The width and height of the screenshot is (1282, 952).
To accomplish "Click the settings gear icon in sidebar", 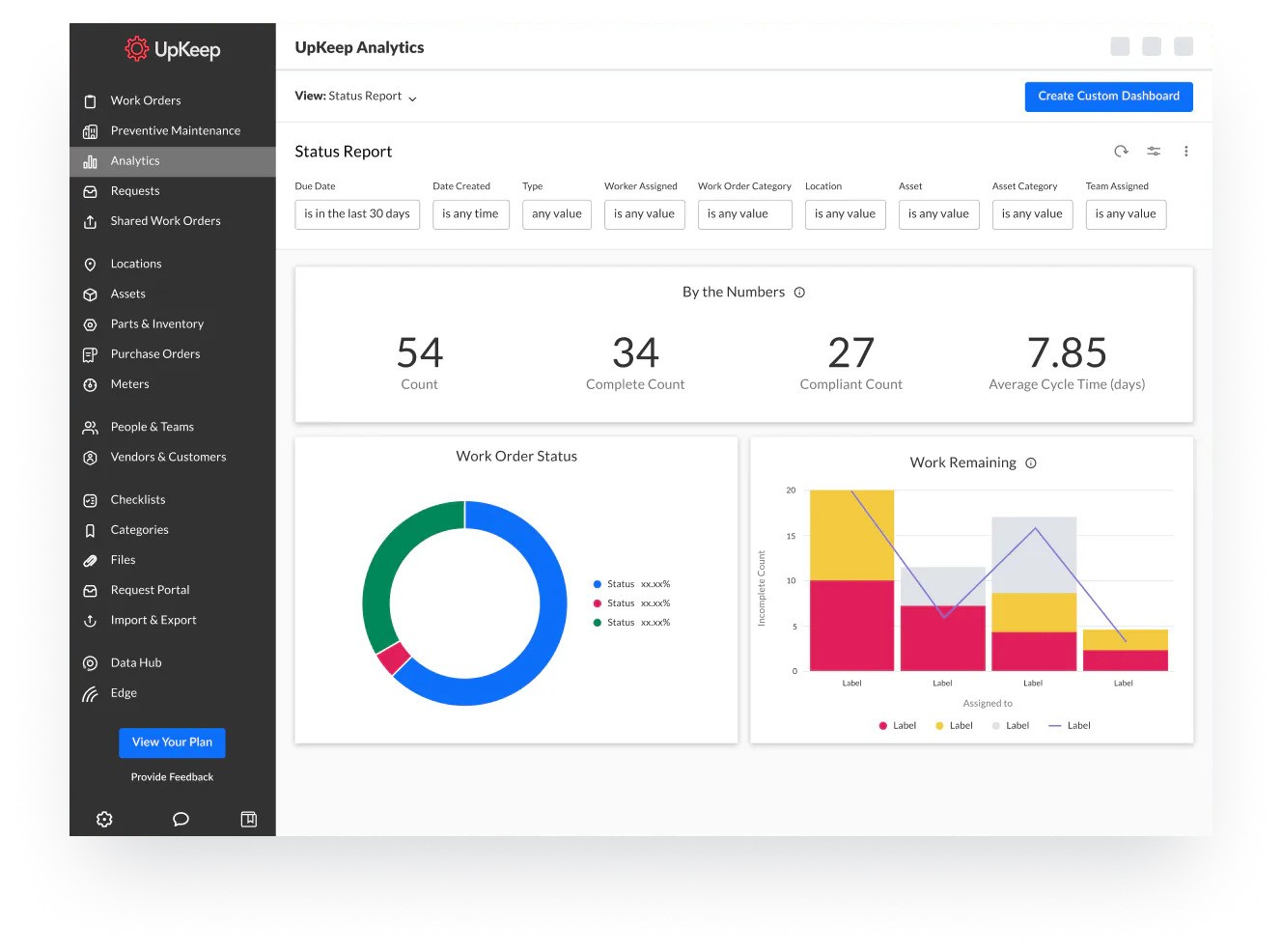I will (104, 819).
